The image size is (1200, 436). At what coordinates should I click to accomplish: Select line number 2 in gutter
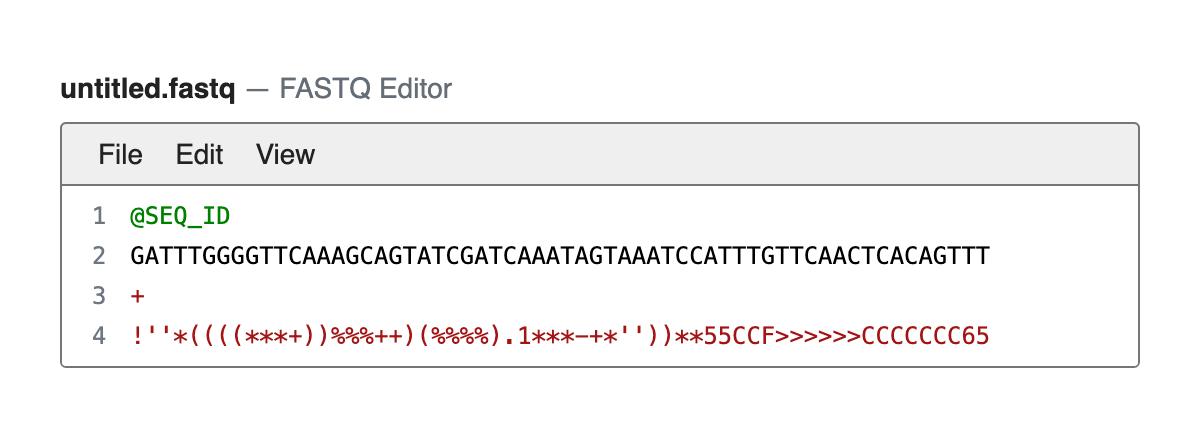[98, 256]
